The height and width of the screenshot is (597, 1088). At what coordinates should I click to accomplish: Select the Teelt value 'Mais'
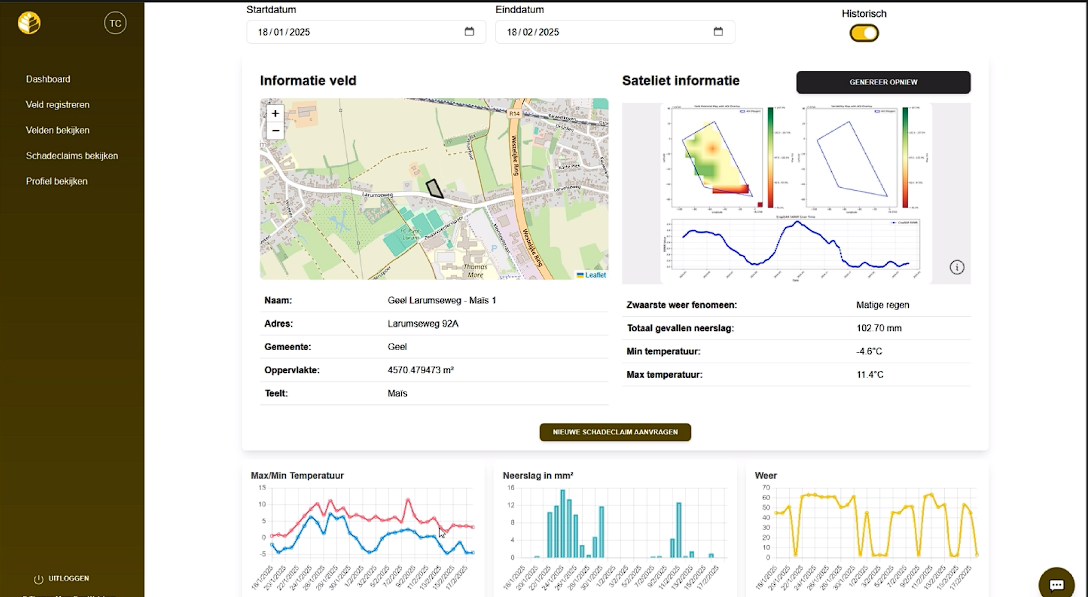click(x=398, y=393)
